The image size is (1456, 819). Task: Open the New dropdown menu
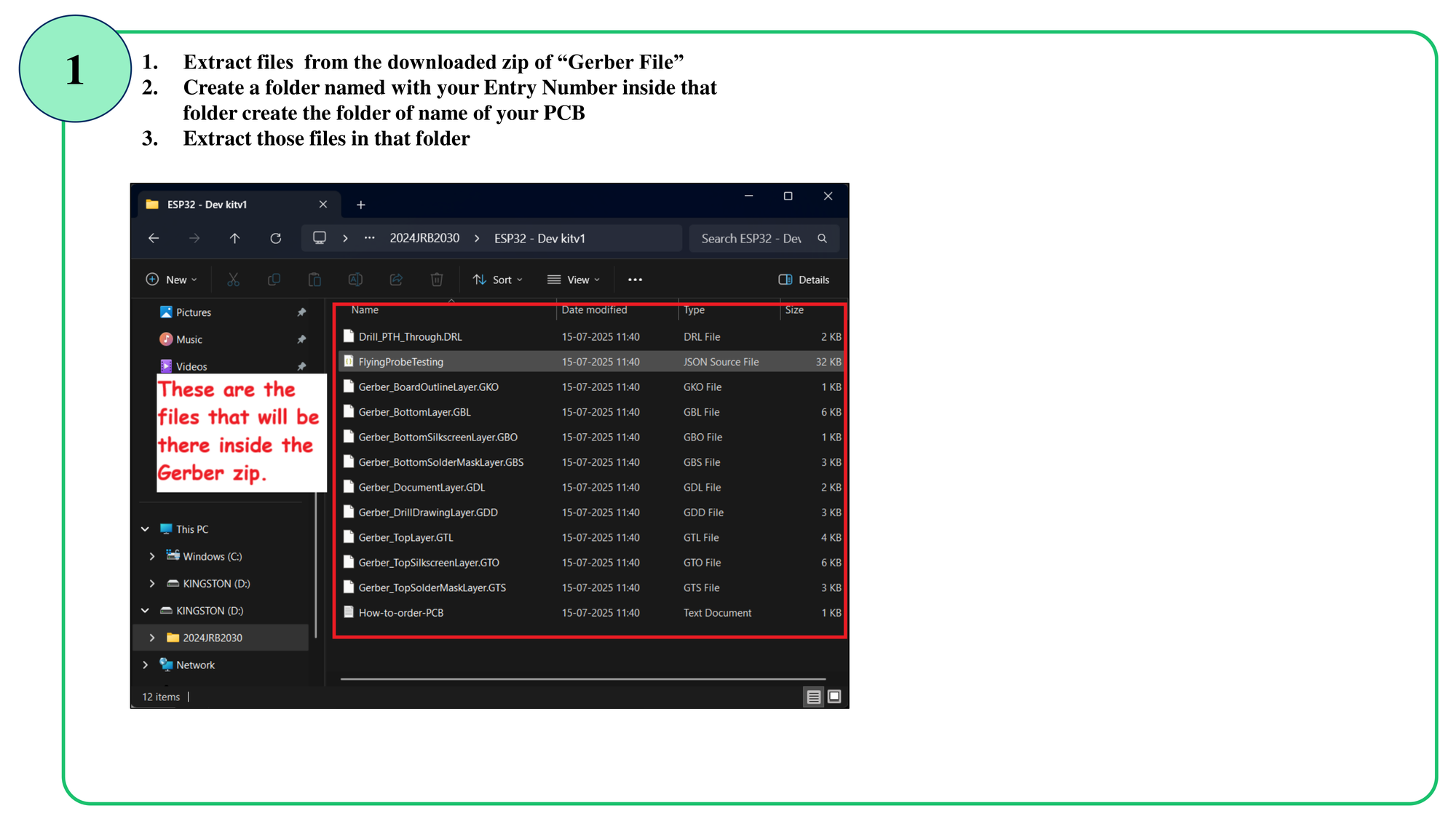(x=172, y=280)
